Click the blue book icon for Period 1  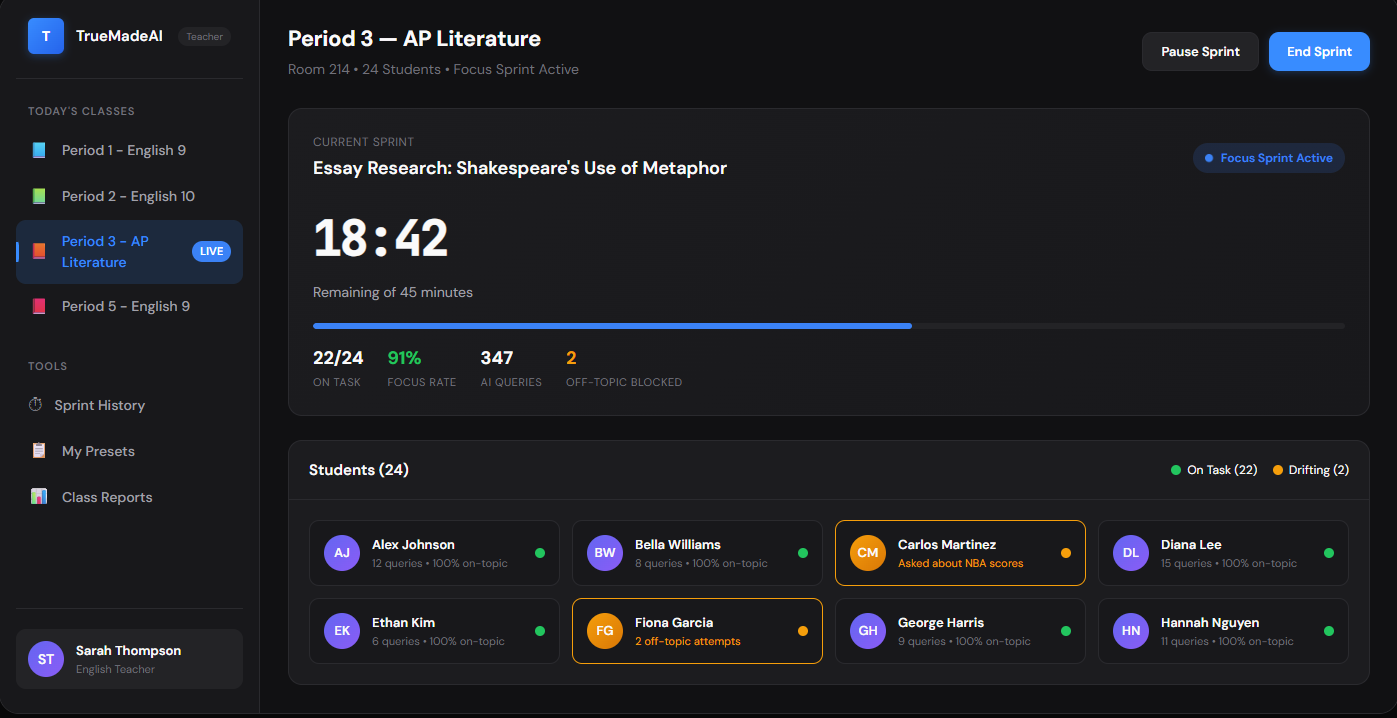point(39,150)
